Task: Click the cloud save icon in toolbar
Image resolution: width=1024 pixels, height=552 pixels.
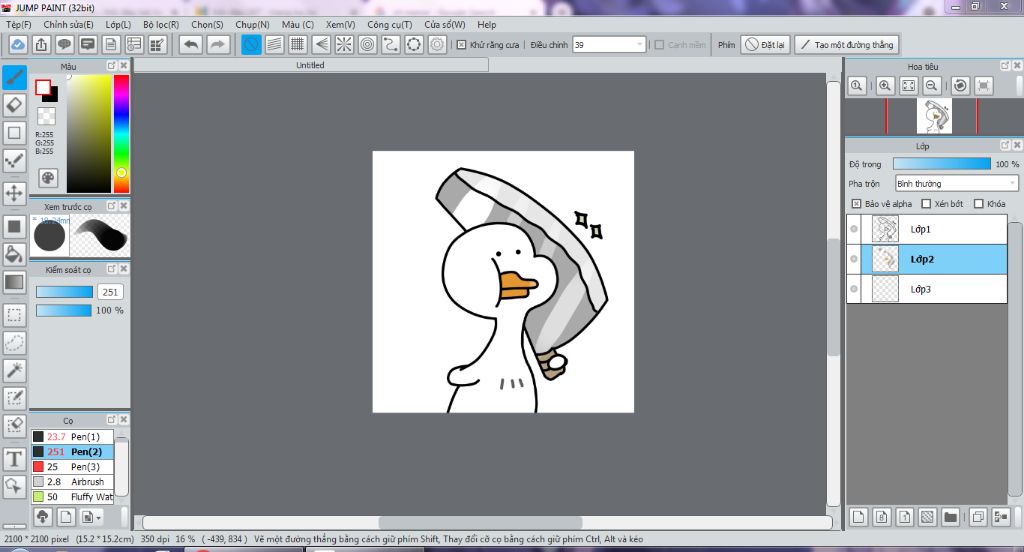Action: coord(18,44)
